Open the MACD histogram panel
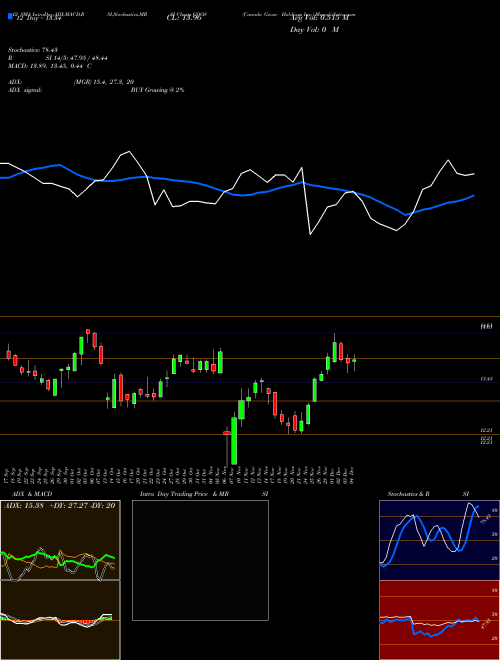 point(60,620)
